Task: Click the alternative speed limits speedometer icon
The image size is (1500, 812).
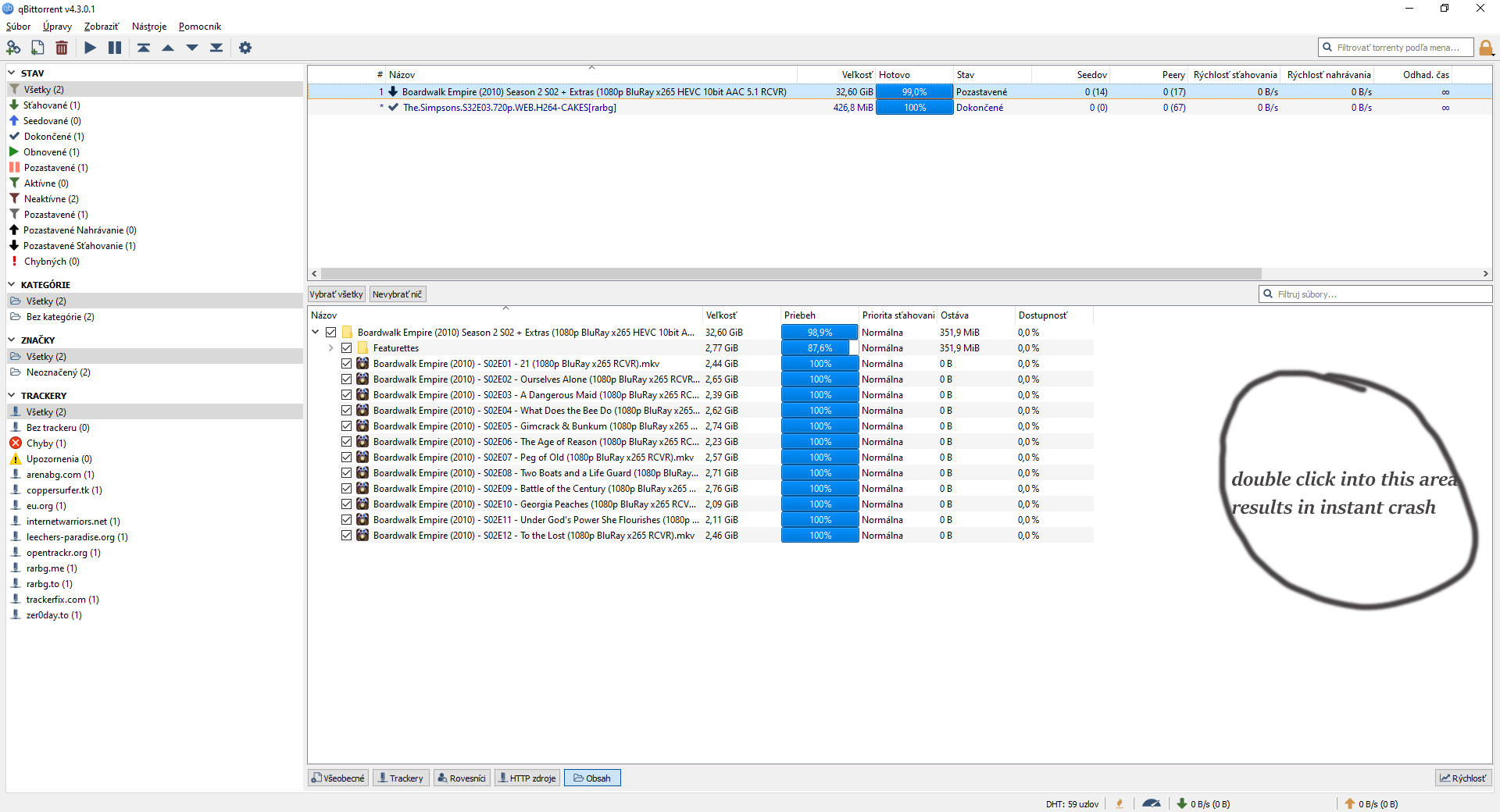Action: 1152,803
